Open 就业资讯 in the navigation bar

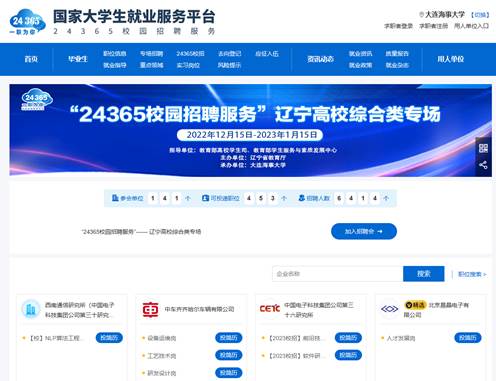(x=360, y=53)
